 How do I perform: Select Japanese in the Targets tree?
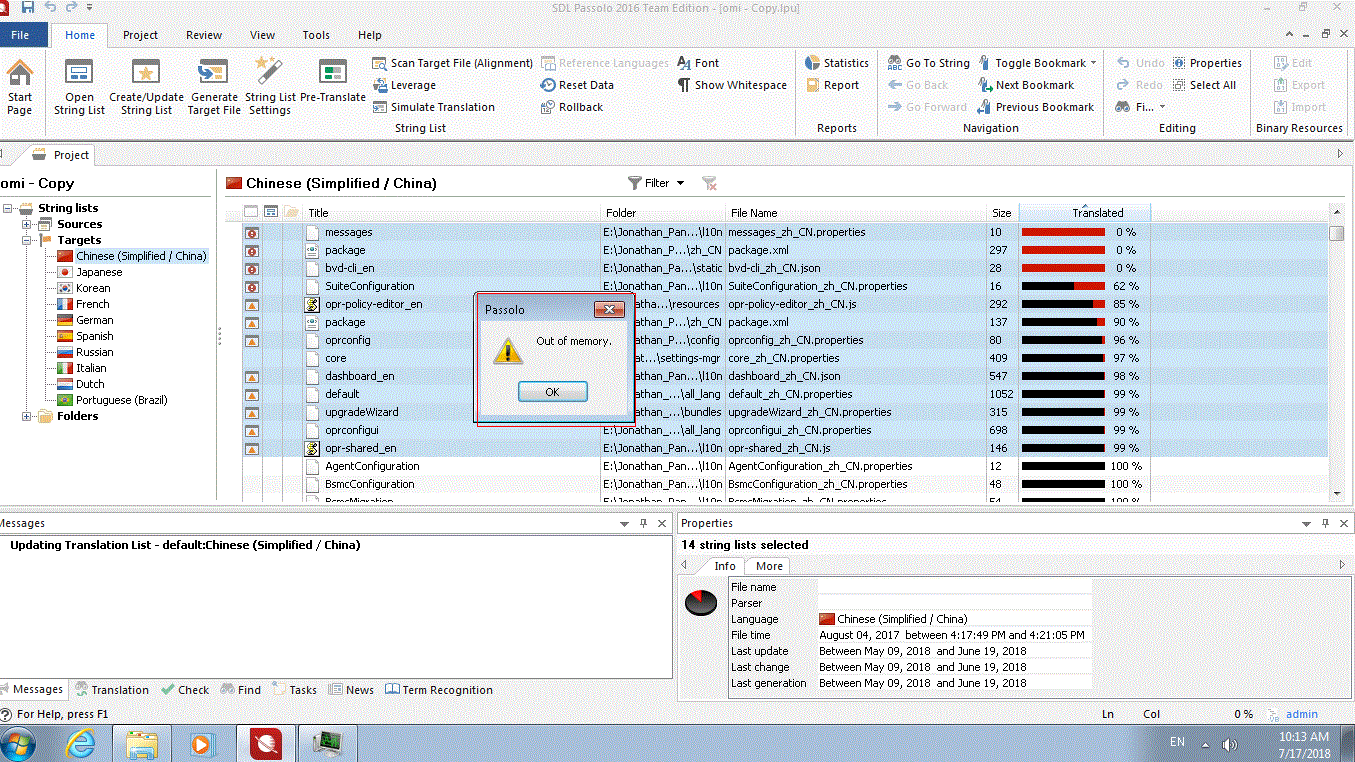tap(99, 272)
